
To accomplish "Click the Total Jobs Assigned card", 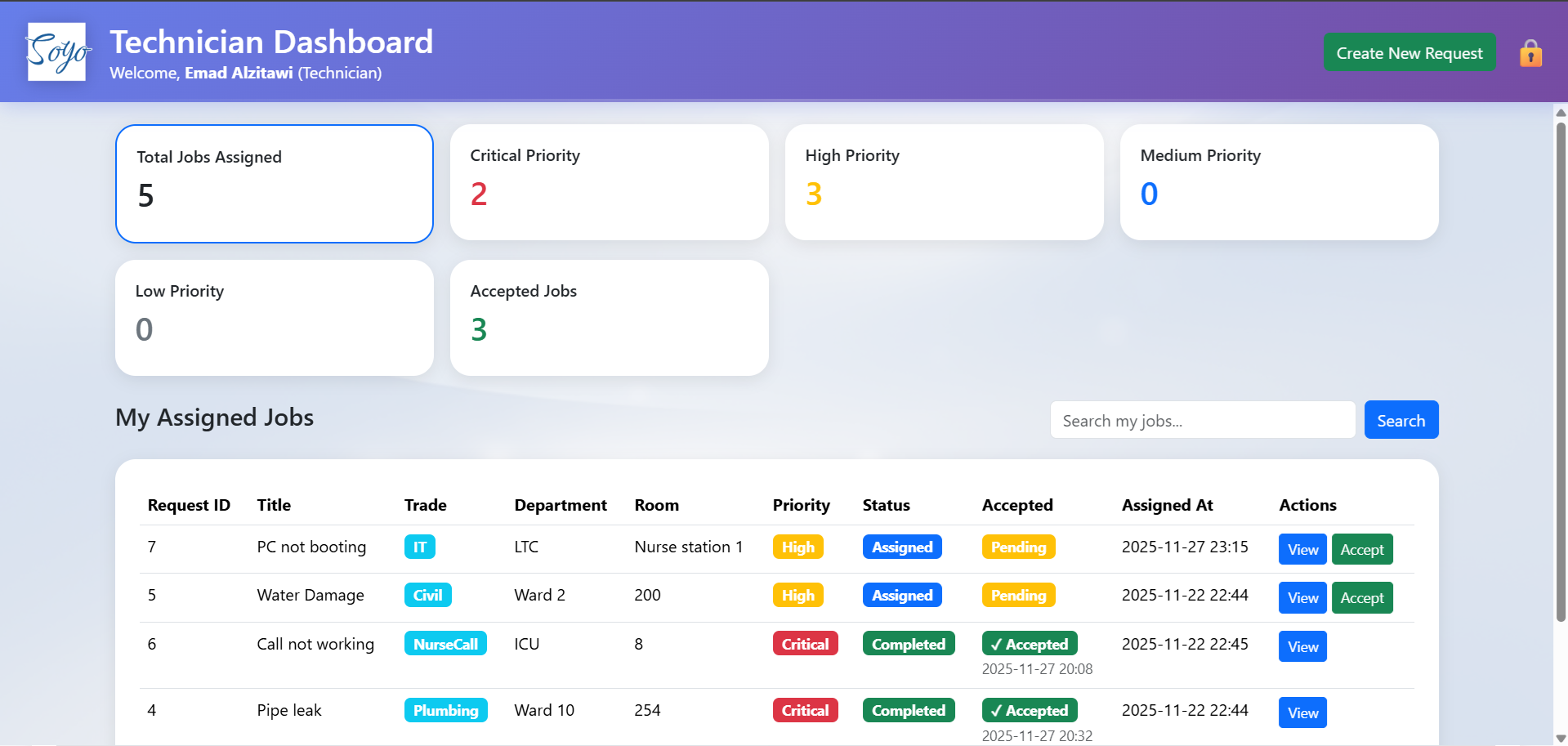I will (274, 183).
